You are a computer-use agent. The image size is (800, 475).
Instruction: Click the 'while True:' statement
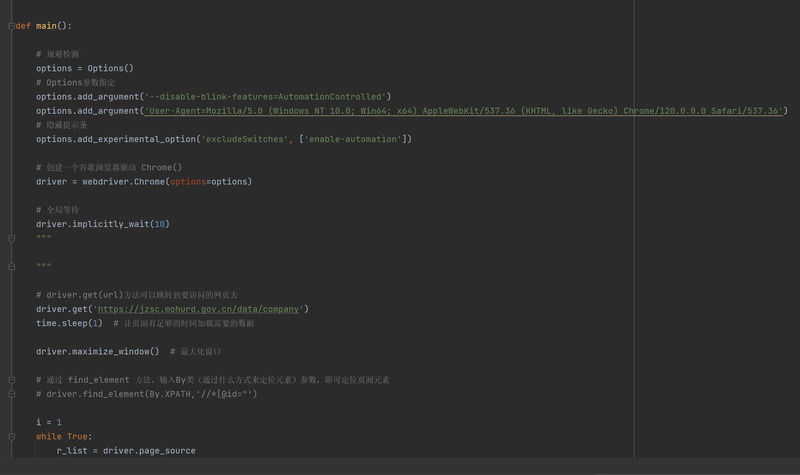pos(64,437)
